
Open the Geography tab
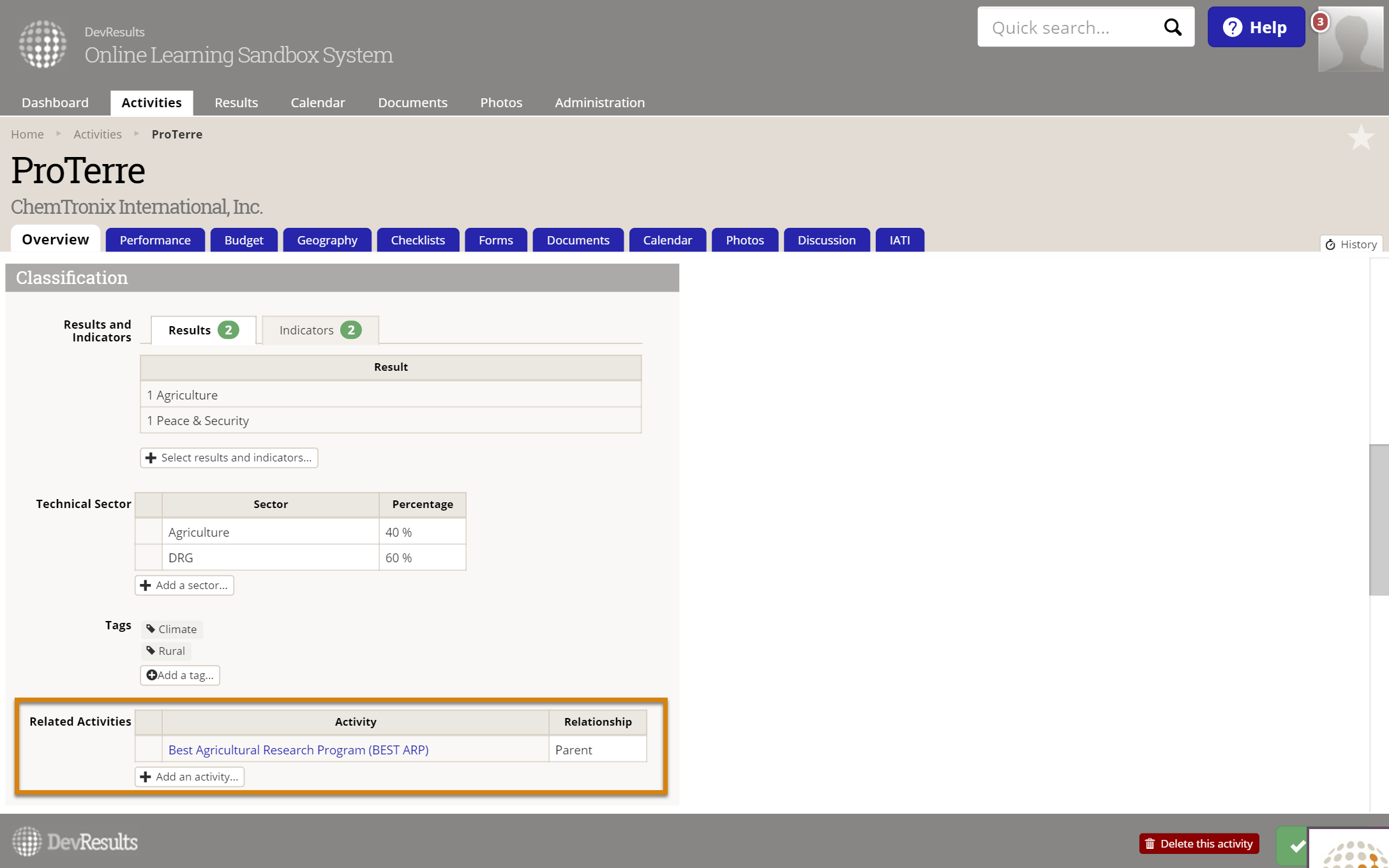pyautogui.click(x=327, y=240)
